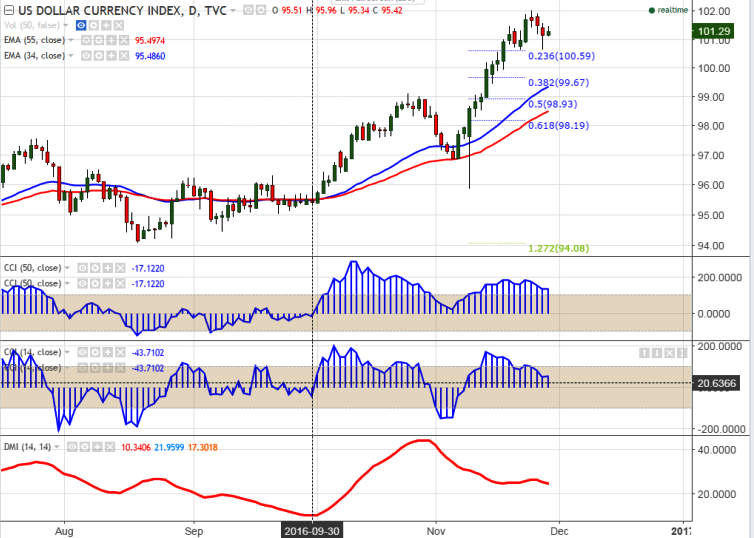Expand the first CCI (14, close) dropdown arrow
Screen dimensions: 754x538
tap(67, 352)
